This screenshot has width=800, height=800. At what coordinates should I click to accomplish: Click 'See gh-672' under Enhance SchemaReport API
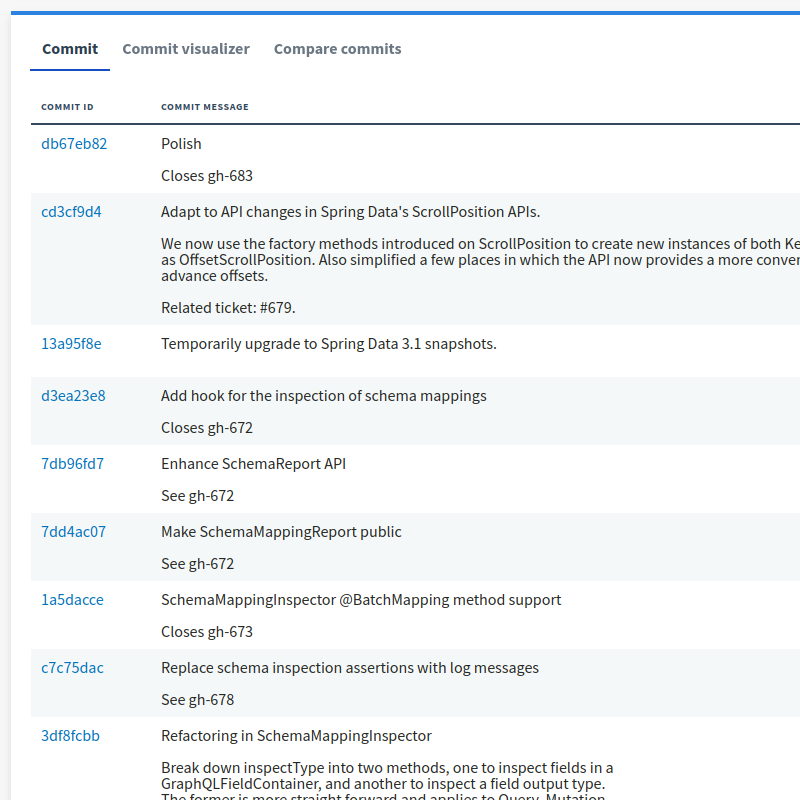click(x=197, y=496)
